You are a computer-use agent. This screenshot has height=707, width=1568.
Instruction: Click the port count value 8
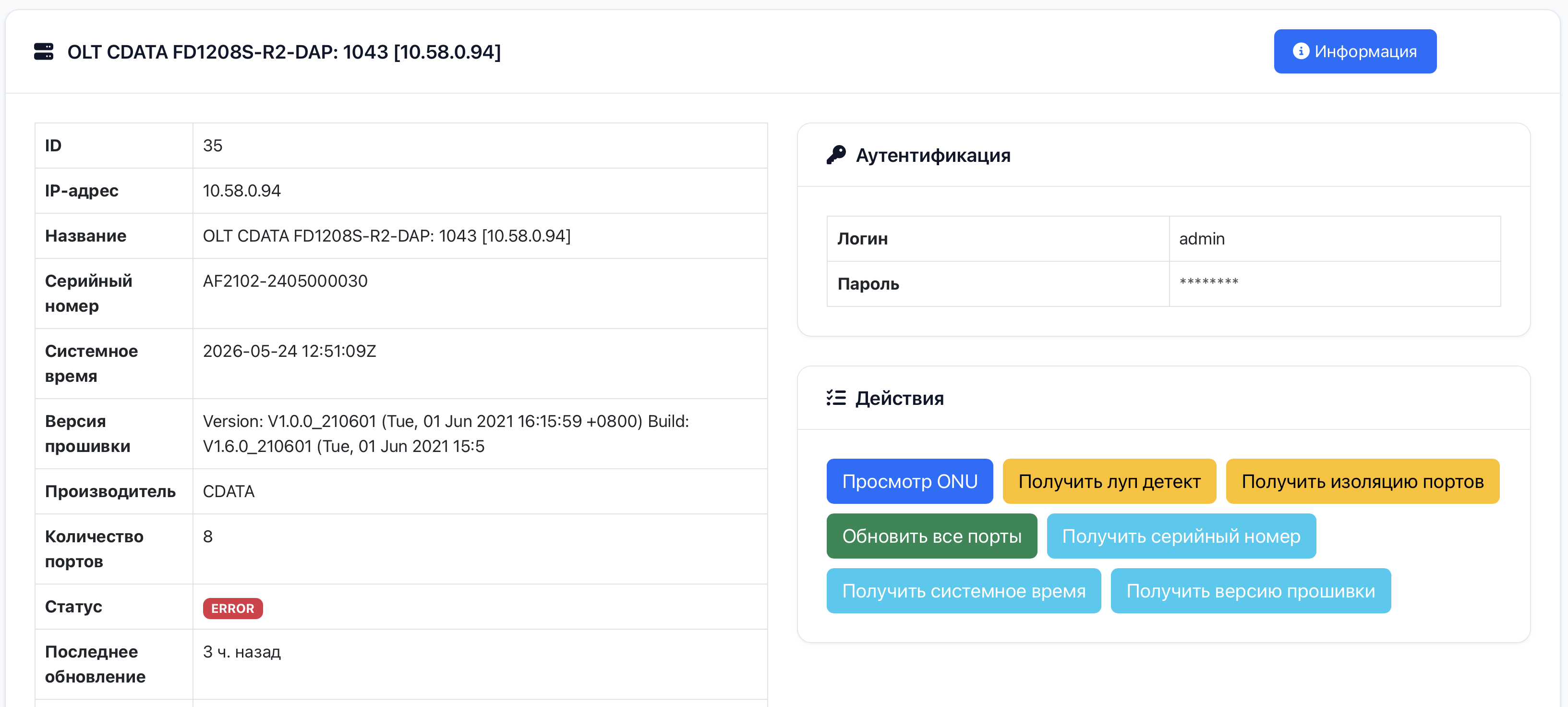tap(207, 536)
